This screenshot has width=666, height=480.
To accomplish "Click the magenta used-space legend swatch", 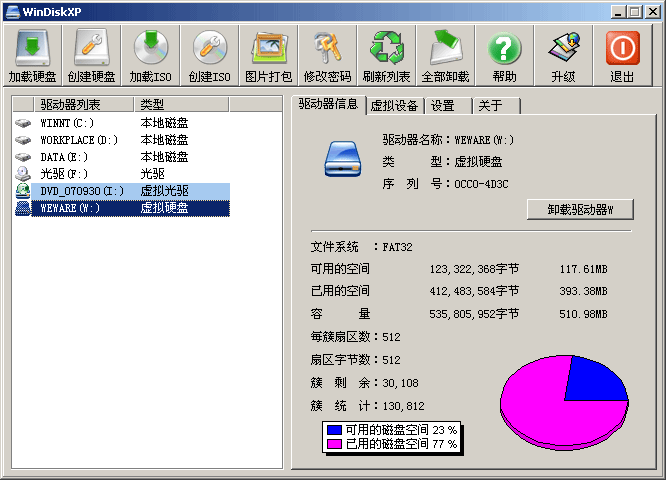I will point(334,443).
